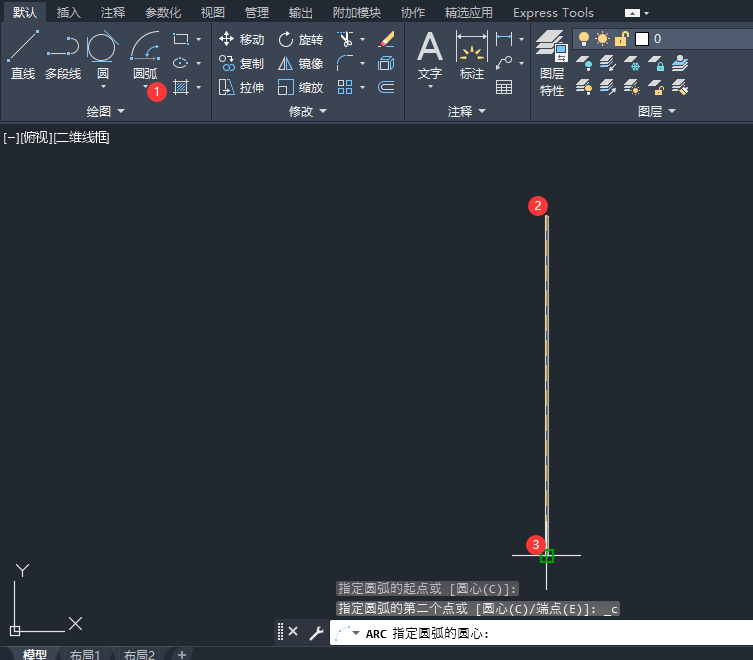Click the 二维线框 visual style control
The height and width of the screenshot is (660, 753).
pos(82,138)
